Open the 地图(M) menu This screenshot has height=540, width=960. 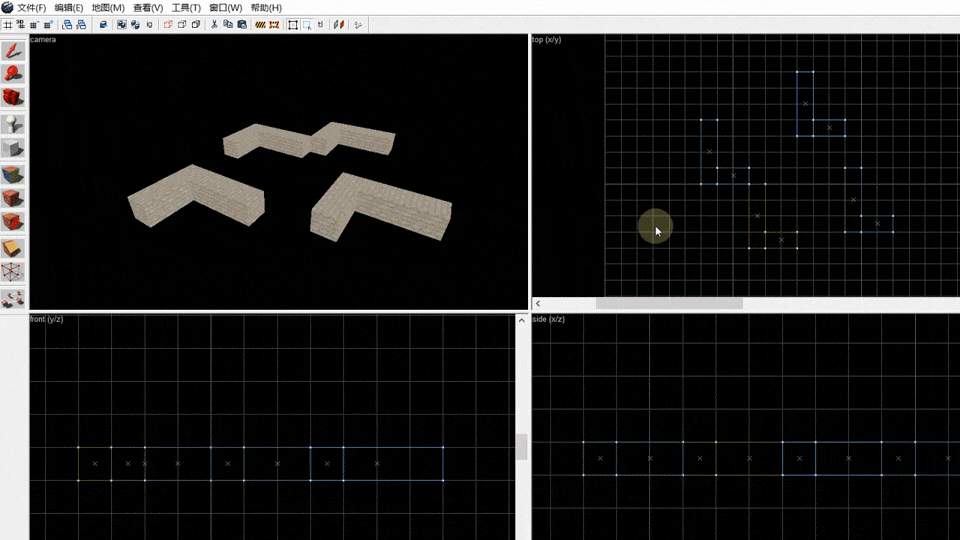click(x=108, y=8)
